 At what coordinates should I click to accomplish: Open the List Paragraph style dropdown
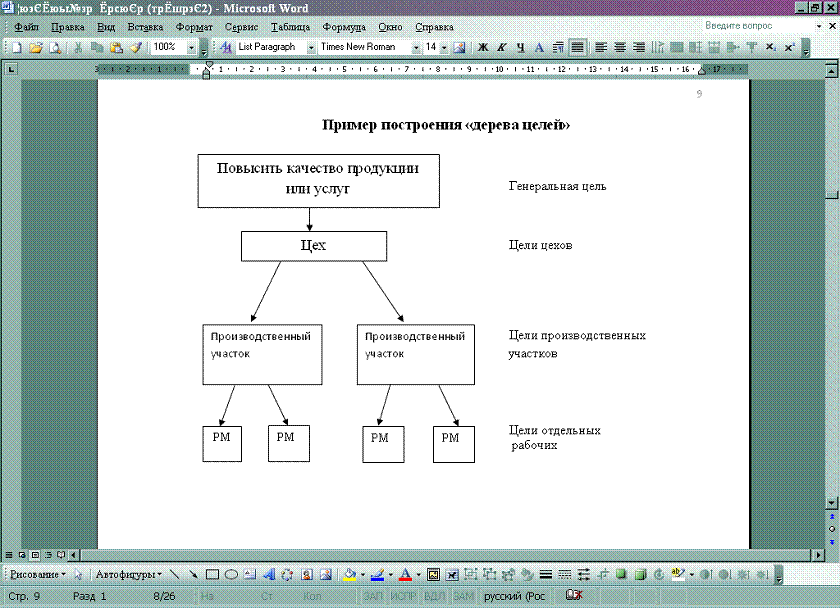(x=311, y=47)
